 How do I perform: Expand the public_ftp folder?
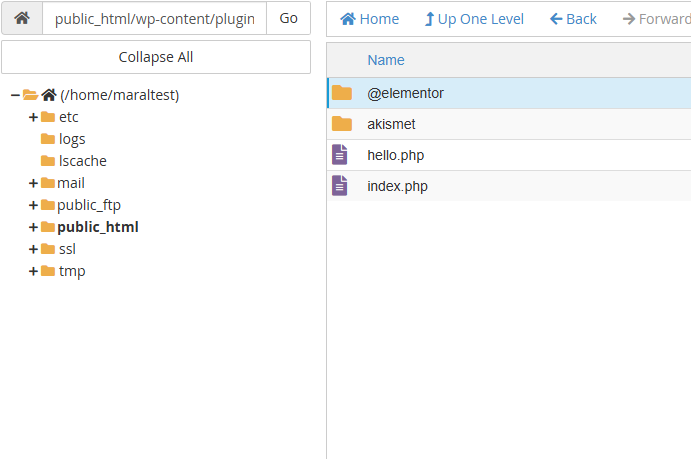point(33,205)
